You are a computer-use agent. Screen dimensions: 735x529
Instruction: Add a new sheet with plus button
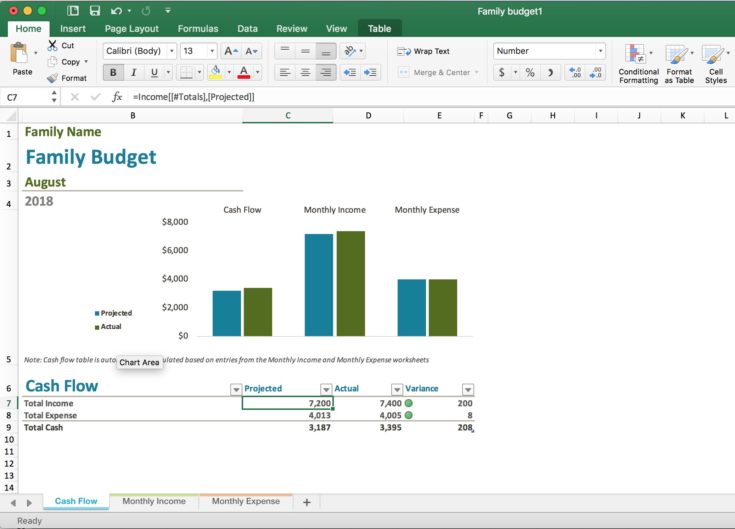coord(307,502)
